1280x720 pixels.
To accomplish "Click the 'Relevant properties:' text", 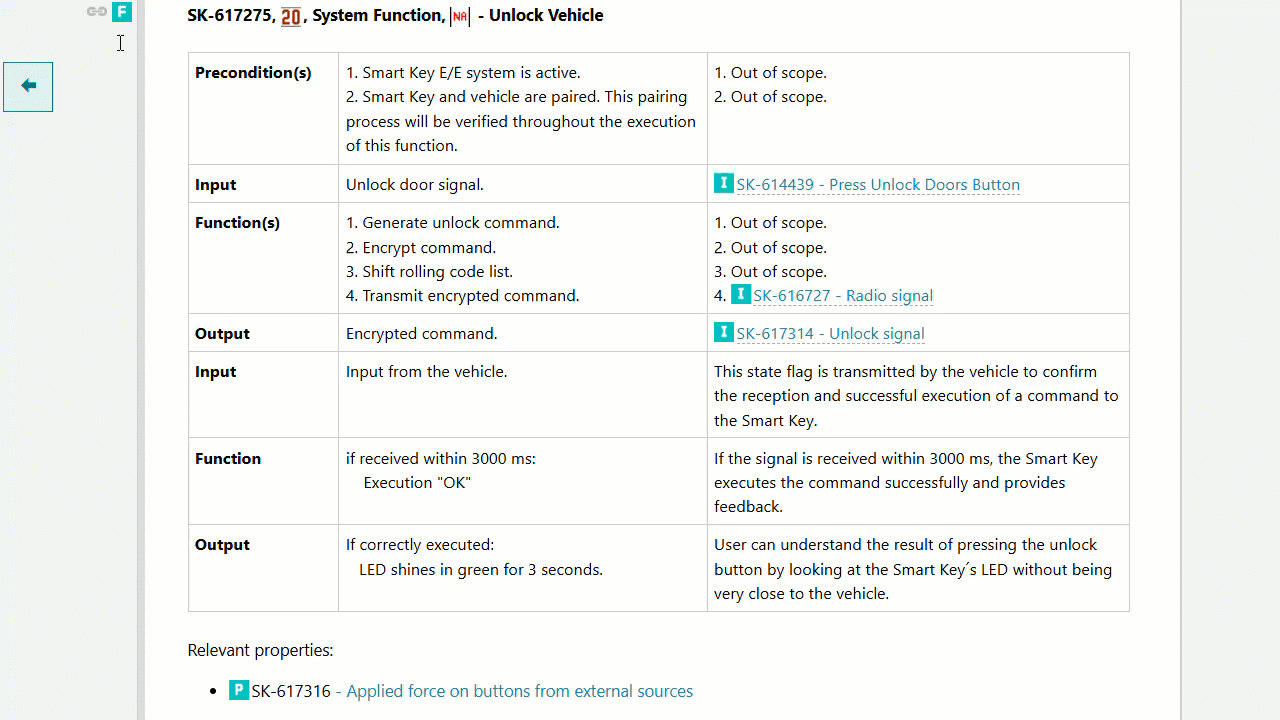I will coord(260,650).
